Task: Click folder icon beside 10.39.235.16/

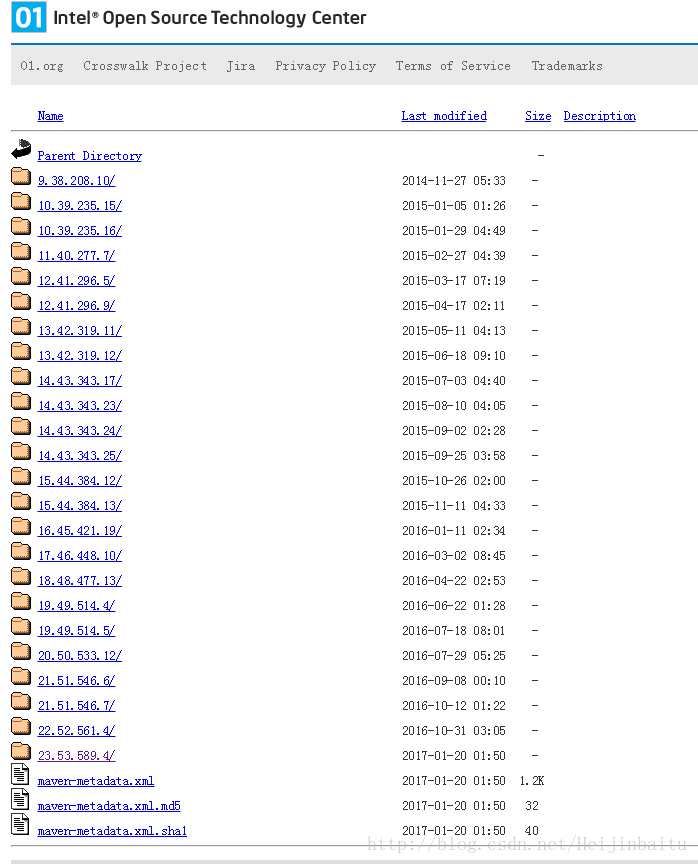Action: (21, 226)
